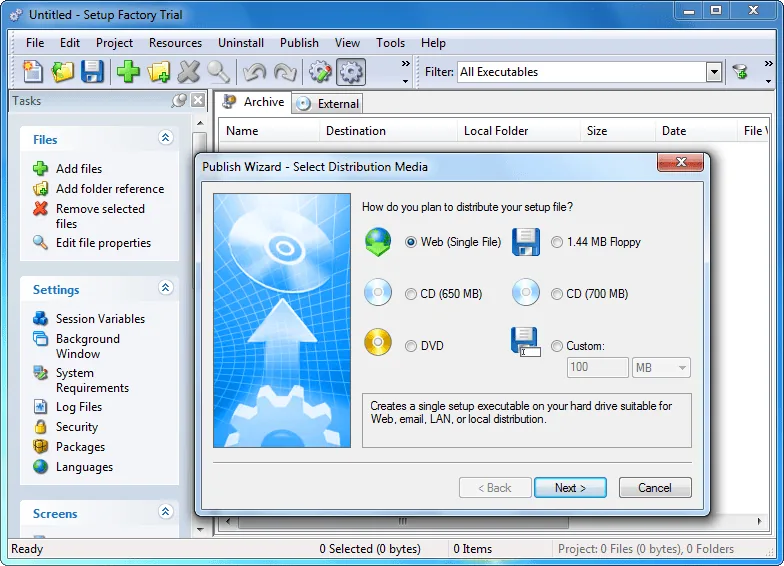Click the New Project toolbar icon
784x566 pixels.
[x=33, y=72]
